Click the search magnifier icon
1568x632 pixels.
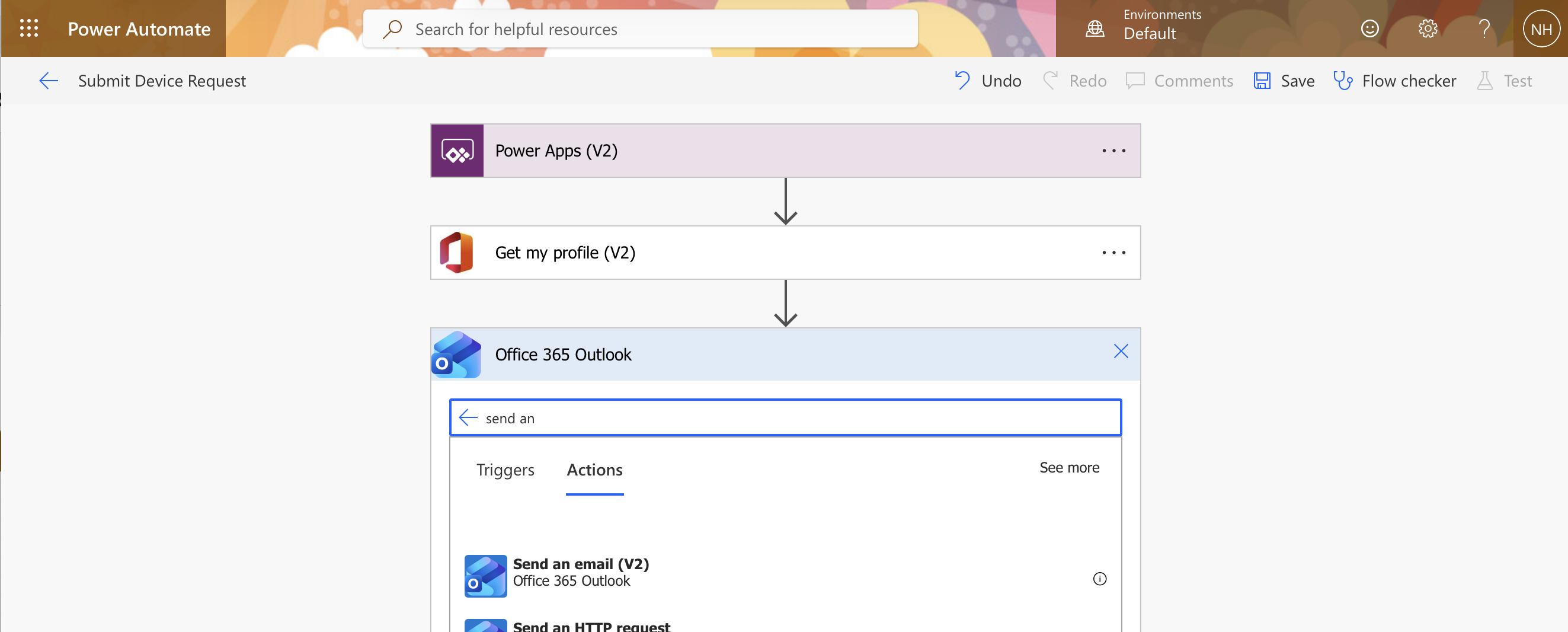tap(393, 28)
